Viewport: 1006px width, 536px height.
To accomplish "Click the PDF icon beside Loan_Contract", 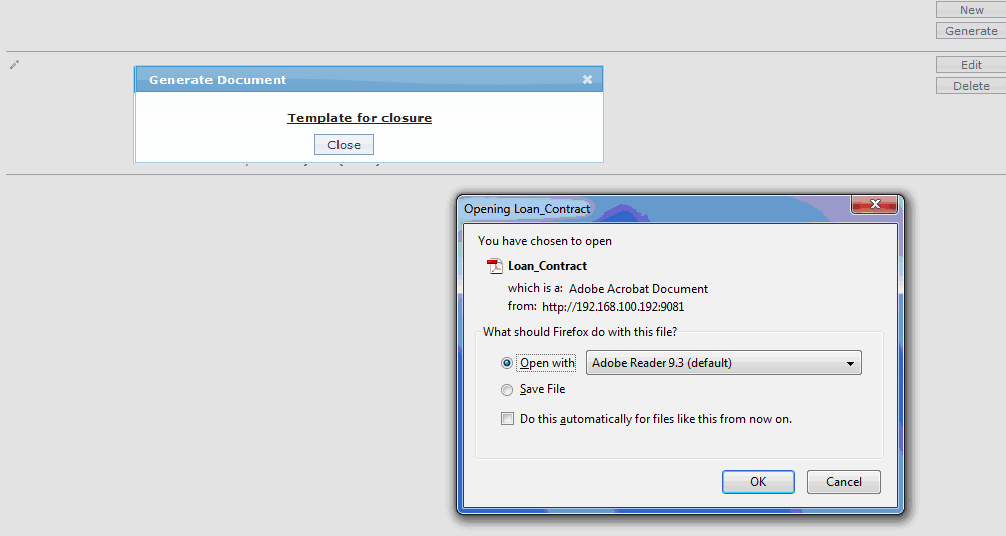I will pos(494,266).
